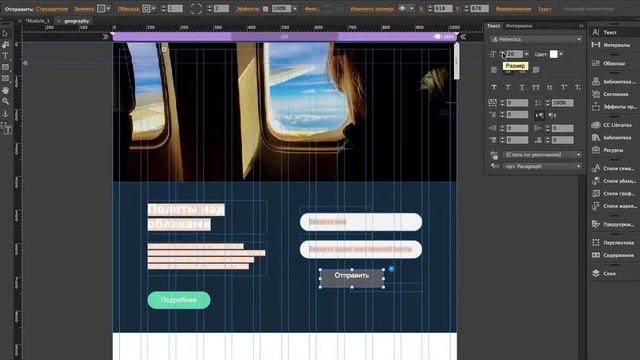Viewport: 640px width, 360px height.
Task: Set left-to-right paragraph direction
Action: point(539,116)
